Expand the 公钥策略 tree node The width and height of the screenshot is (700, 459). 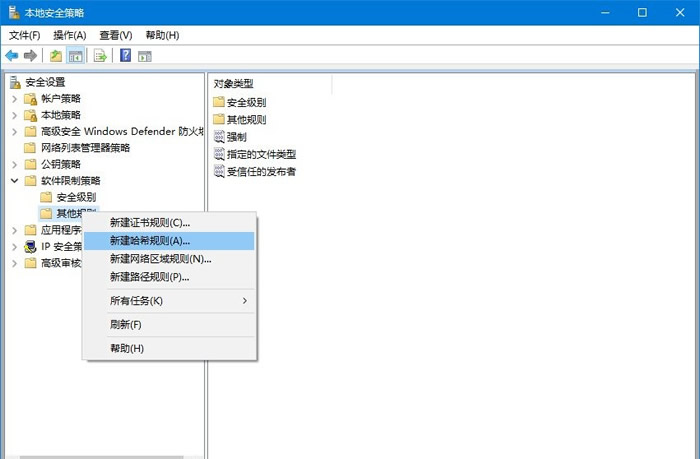(x=14, y=164)
